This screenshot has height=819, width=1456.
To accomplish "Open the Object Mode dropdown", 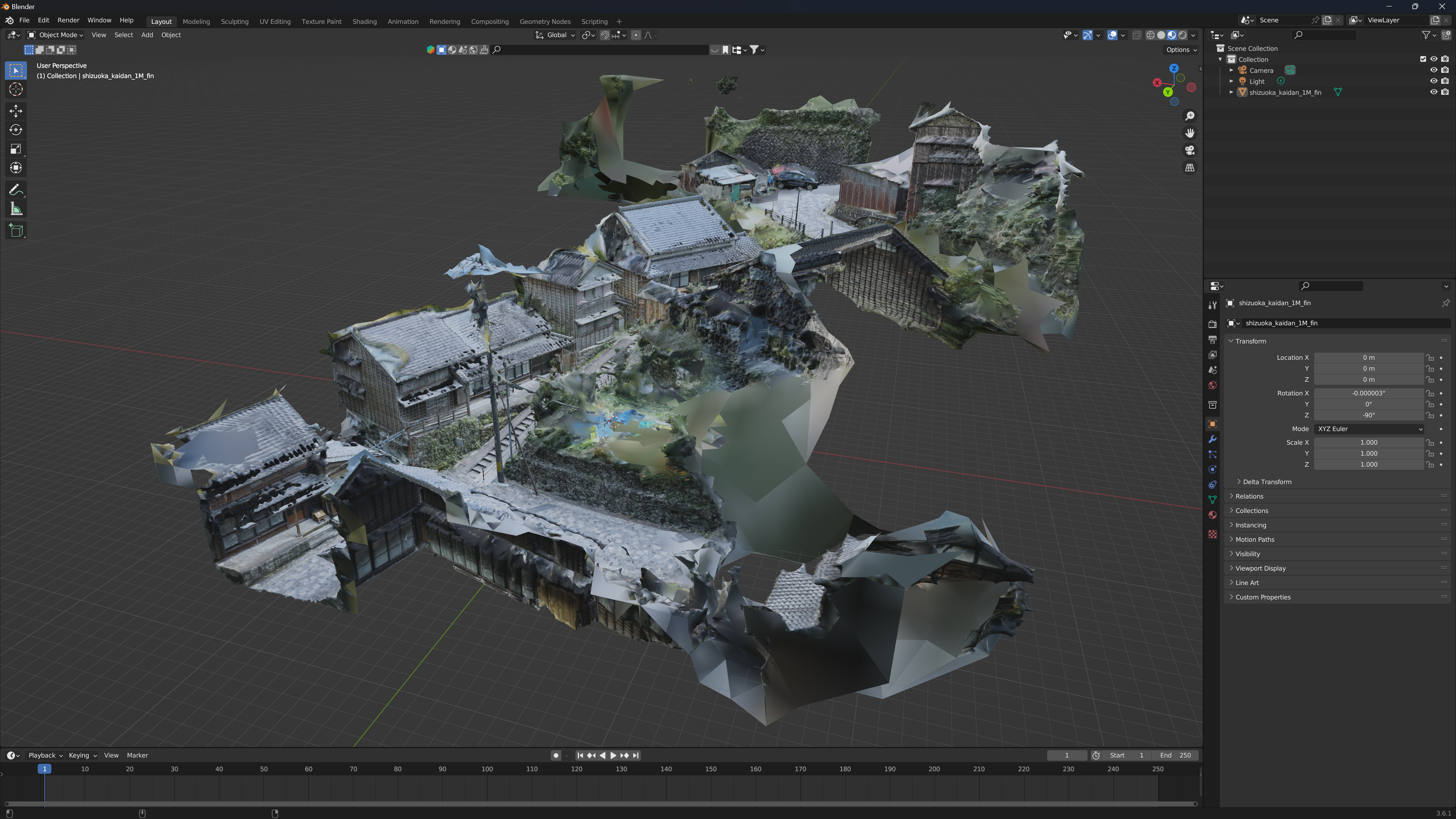I will (55, 35).
